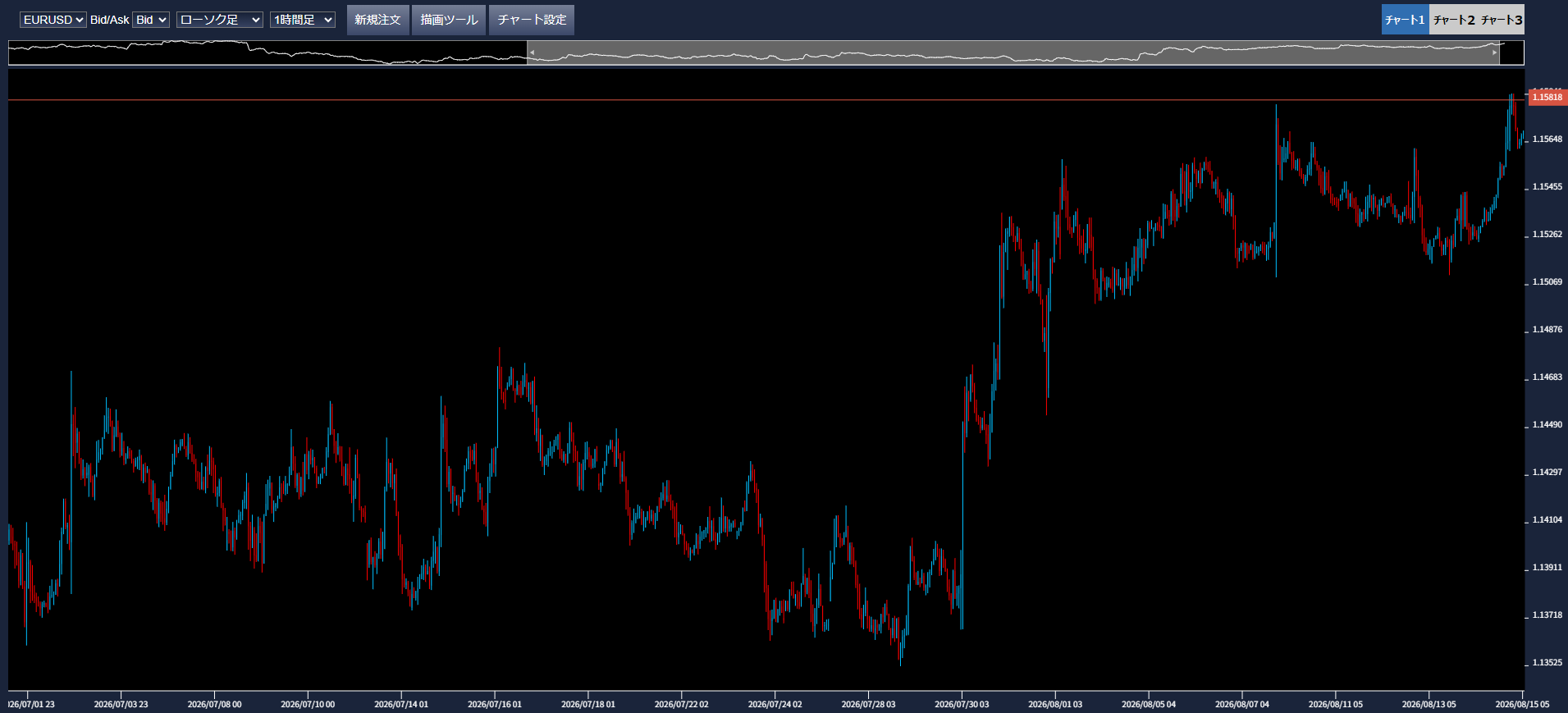Click the 2026/07/22 02 time axis label
This screenshot has width=1568, height=713.
(682, 705)
